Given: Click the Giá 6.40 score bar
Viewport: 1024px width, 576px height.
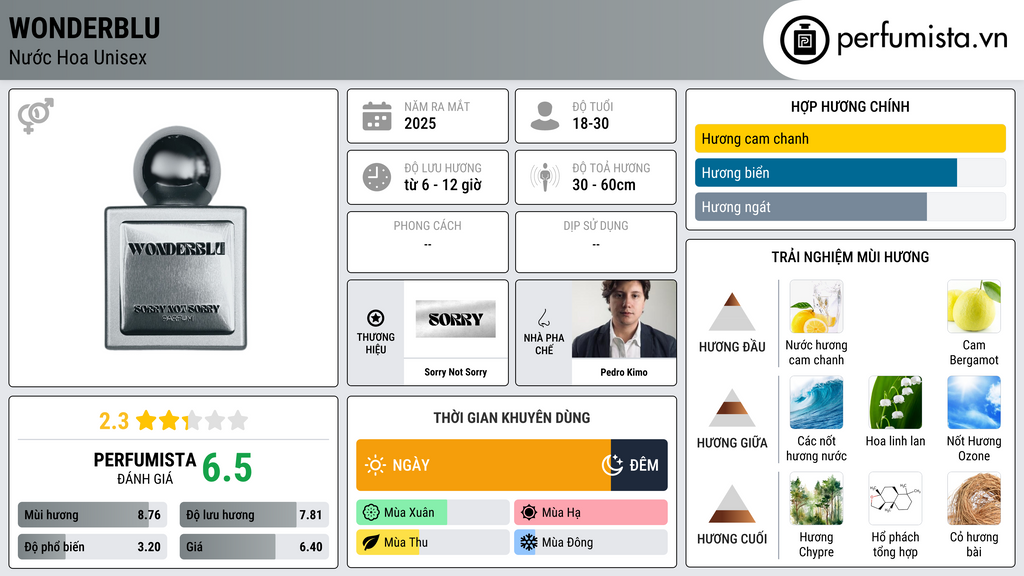Looking at the screenshot, I should pyautogui.click(x=254, y=547).
